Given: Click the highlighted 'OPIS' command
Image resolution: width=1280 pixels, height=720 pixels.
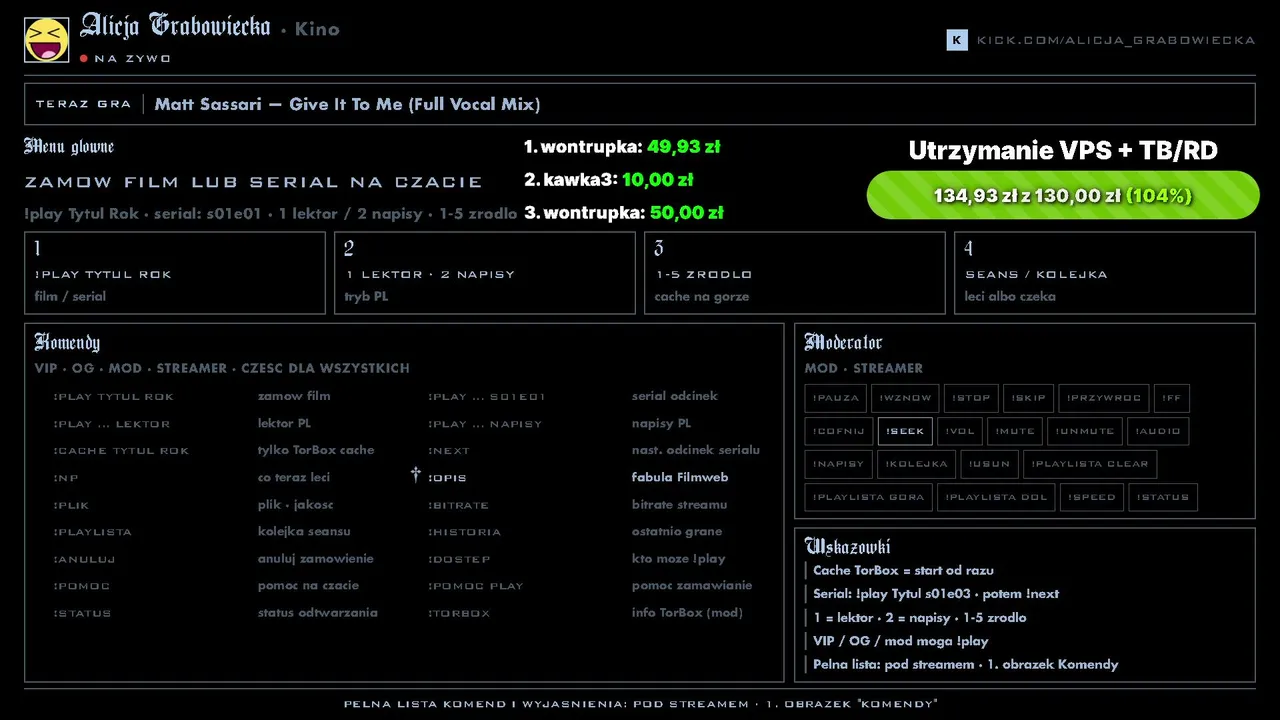Looking at the screenshot, I should (x=447, y=478).
